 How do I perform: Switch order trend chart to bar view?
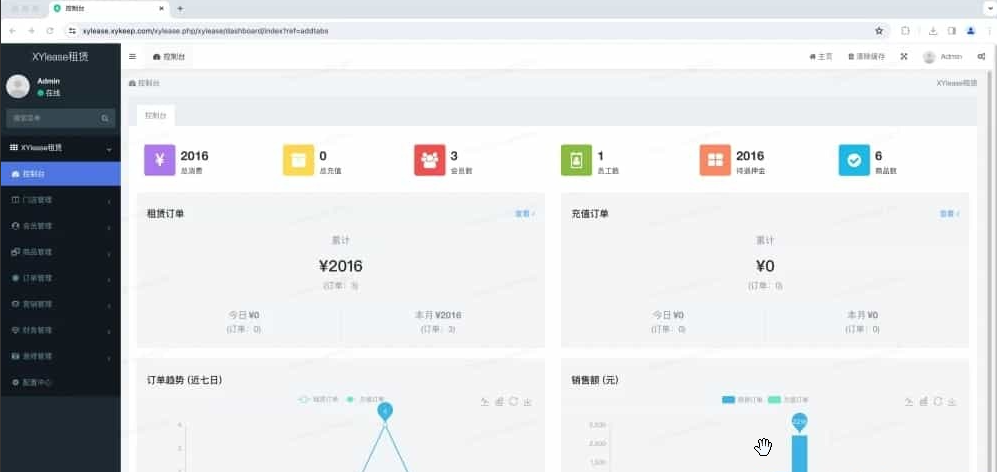[499, 402]
